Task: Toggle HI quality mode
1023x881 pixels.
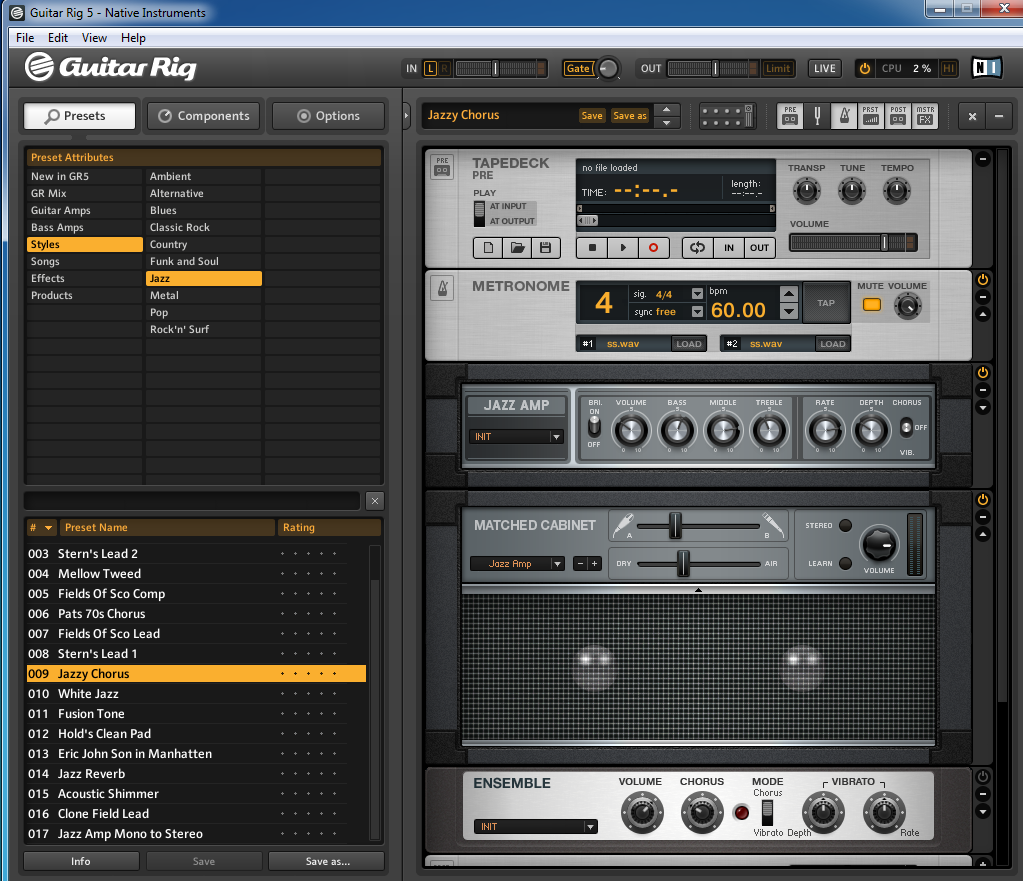Action: [949, 69]
